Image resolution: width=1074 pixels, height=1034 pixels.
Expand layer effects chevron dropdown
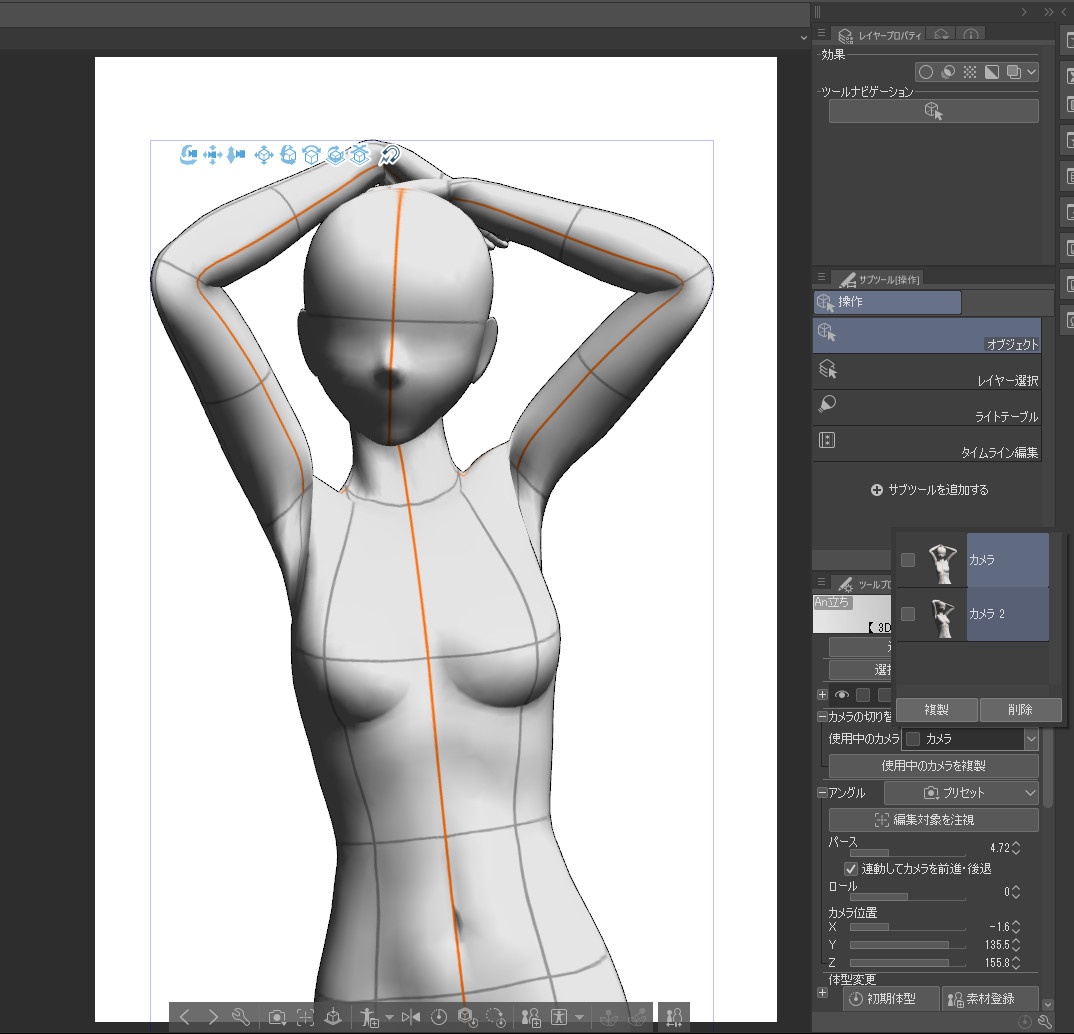pos(1032,72)
